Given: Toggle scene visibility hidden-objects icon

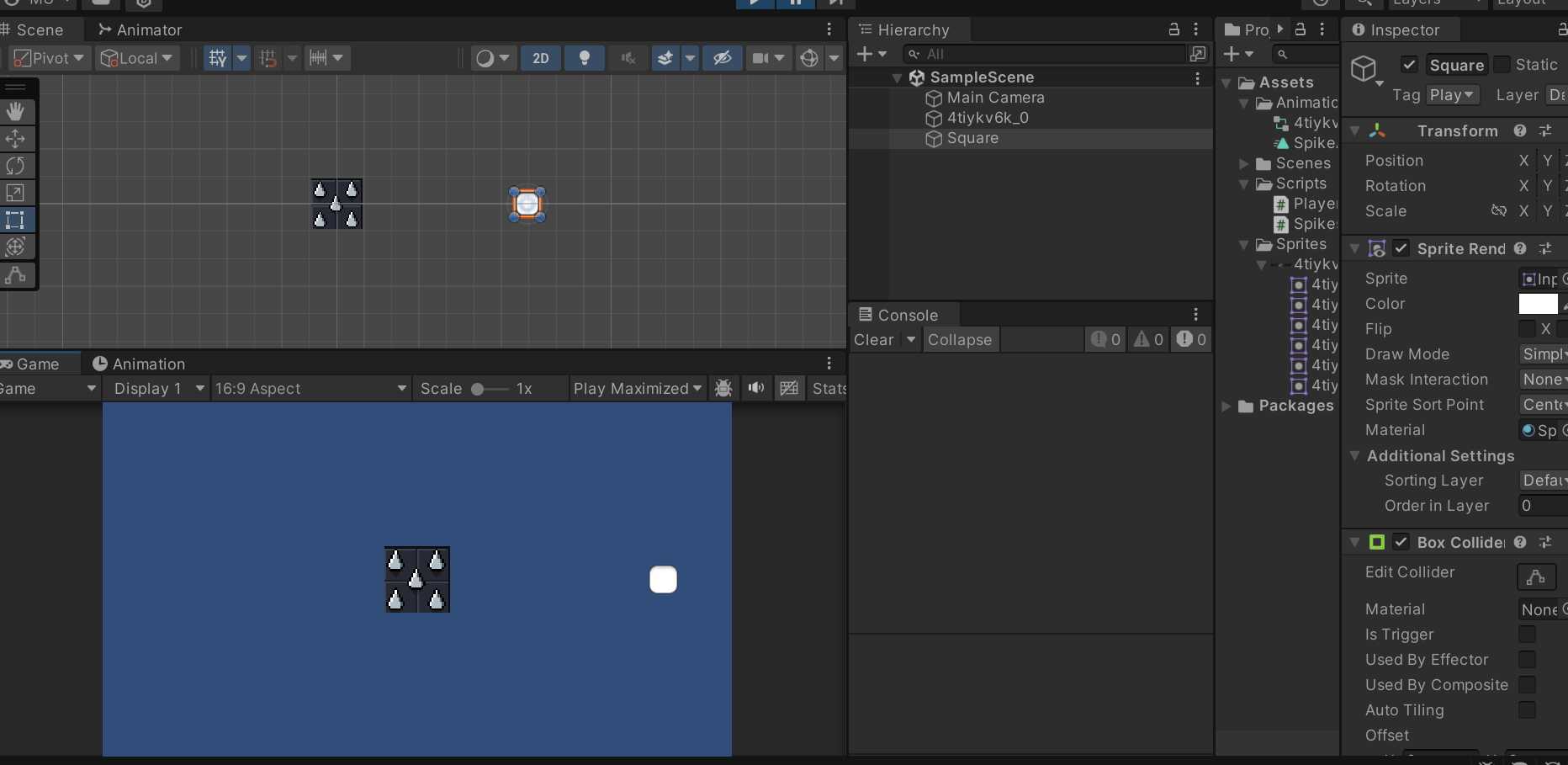Looking at the screenshot, I should (x=722, y=58).
